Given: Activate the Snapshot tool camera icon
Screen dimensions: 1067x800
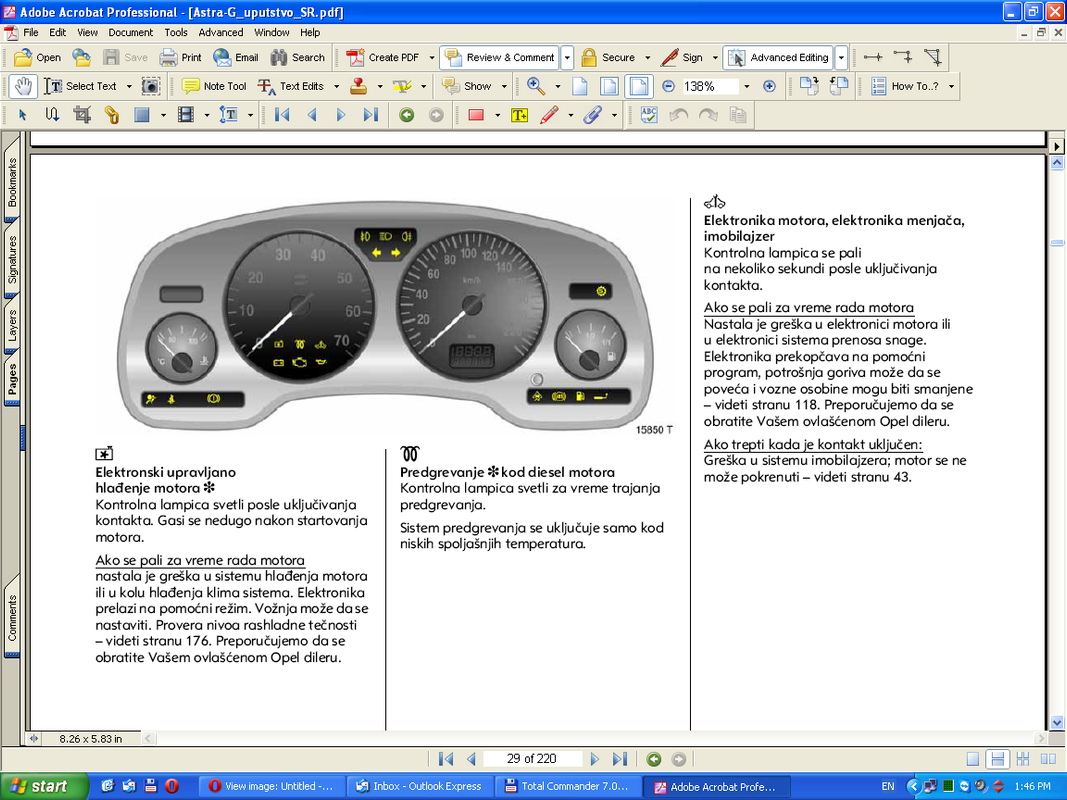Looking at the screenshot, I should coord(150,86).
